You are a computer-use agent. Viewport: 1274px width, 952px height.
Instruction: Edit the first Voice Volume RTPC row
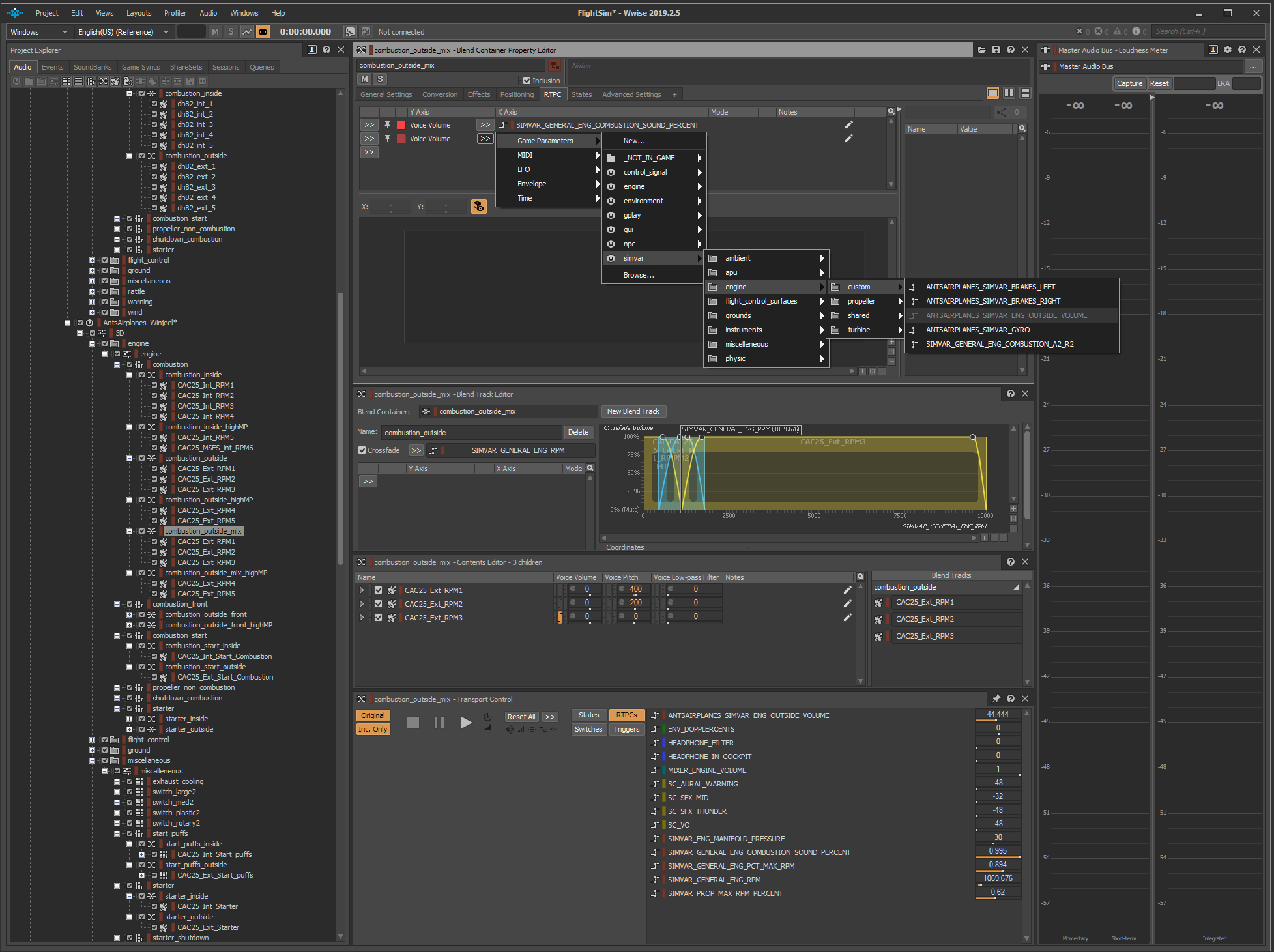(x=848, y=124)
